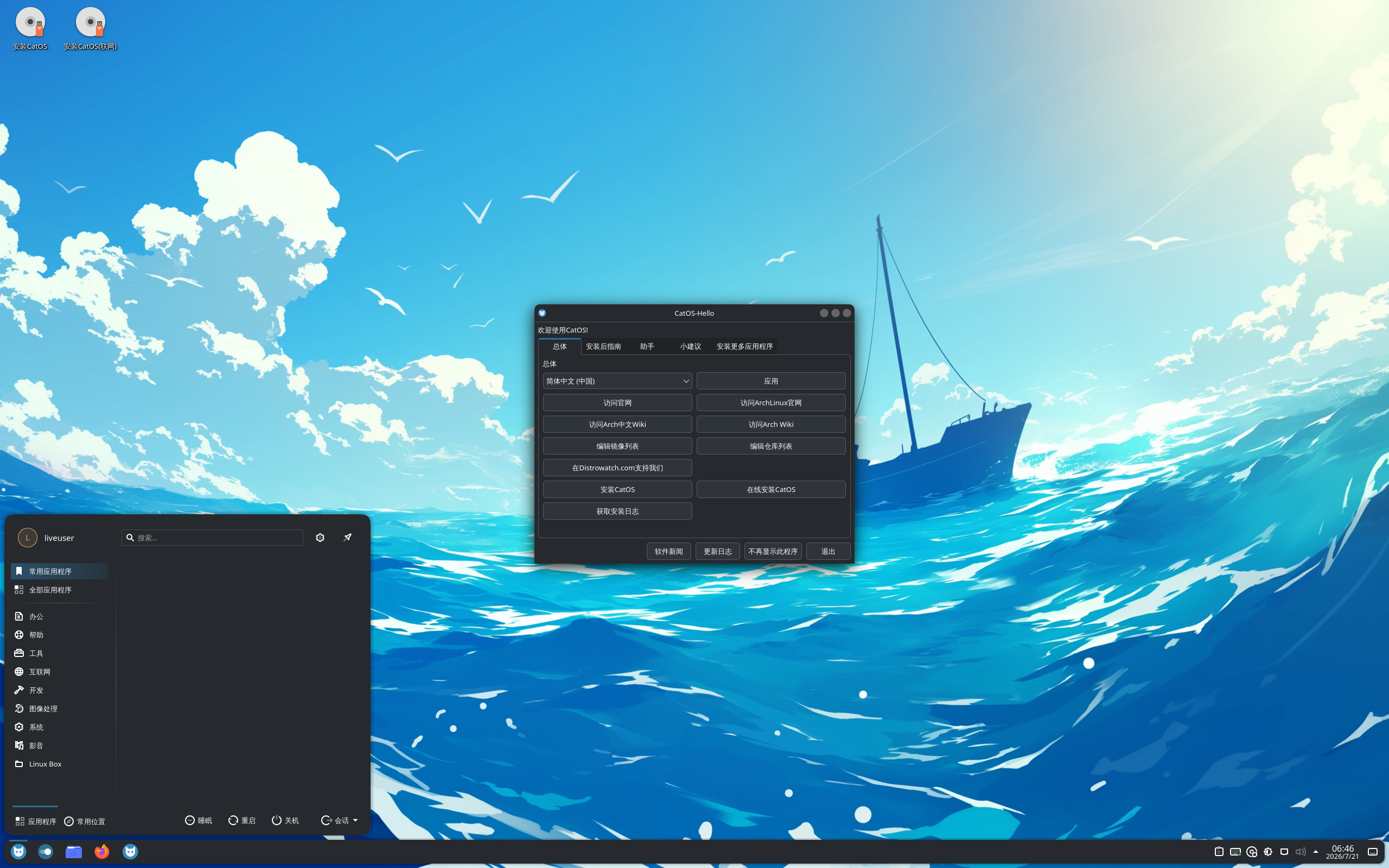The height and width of the screenshot is (868, 1389).
Task: Open the file manager folder icon on taskbar
Action: pos(73,851)
